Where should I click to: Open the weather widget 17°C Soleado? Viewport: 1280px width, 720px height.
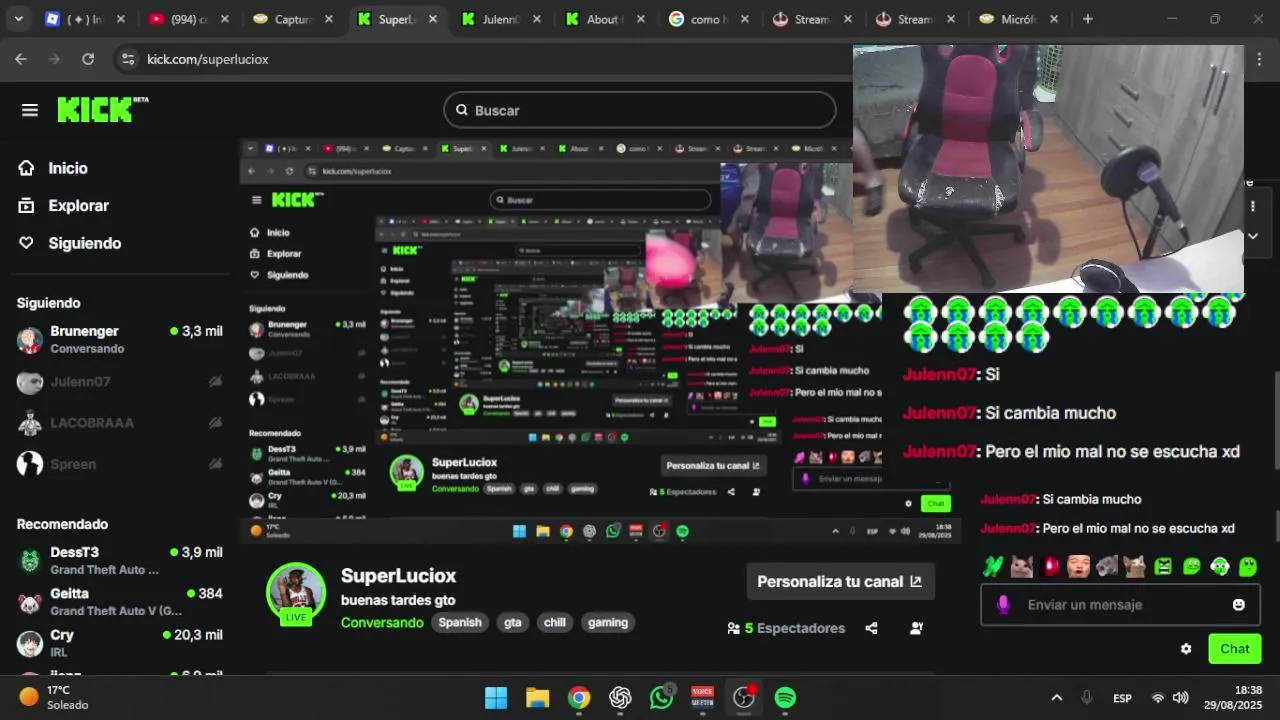click(55, 697)
